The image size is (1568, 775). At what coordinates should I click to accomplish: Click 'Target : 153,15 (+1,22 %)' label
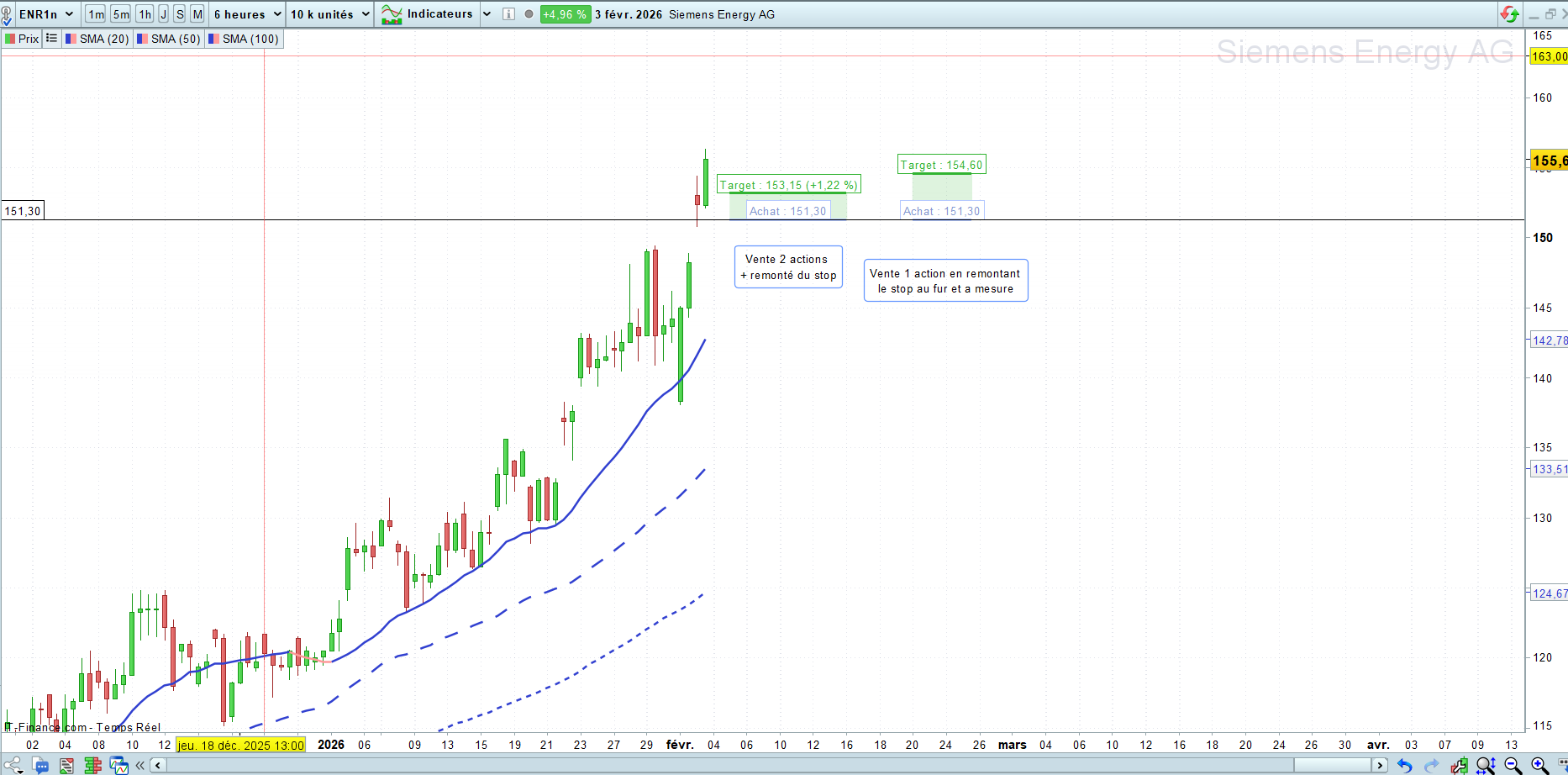click(x=788, y=185)
